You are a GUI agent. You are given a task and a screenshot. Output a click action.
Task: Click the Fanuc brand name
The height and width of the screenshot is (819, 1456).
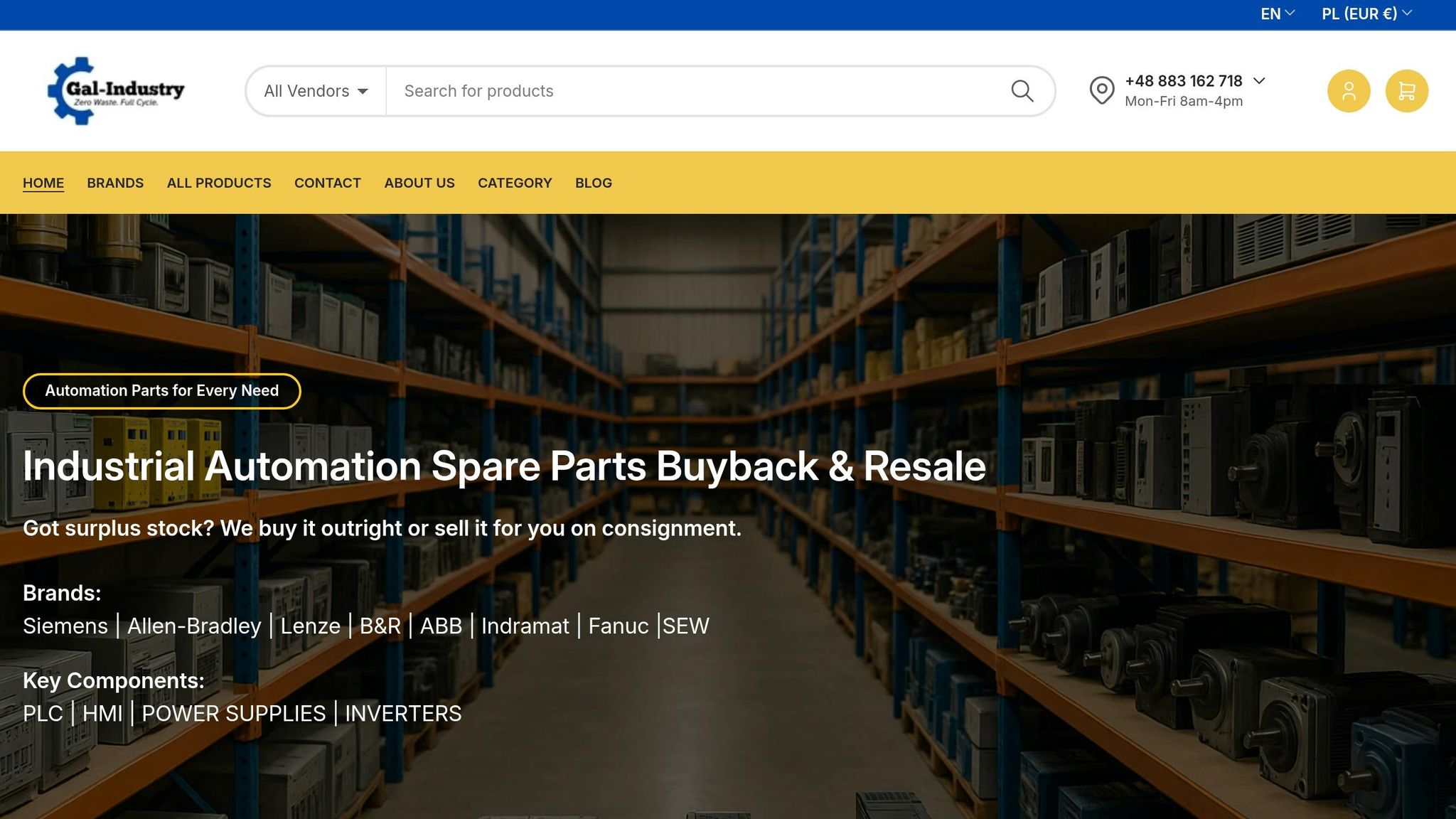[x=619, y=626]
